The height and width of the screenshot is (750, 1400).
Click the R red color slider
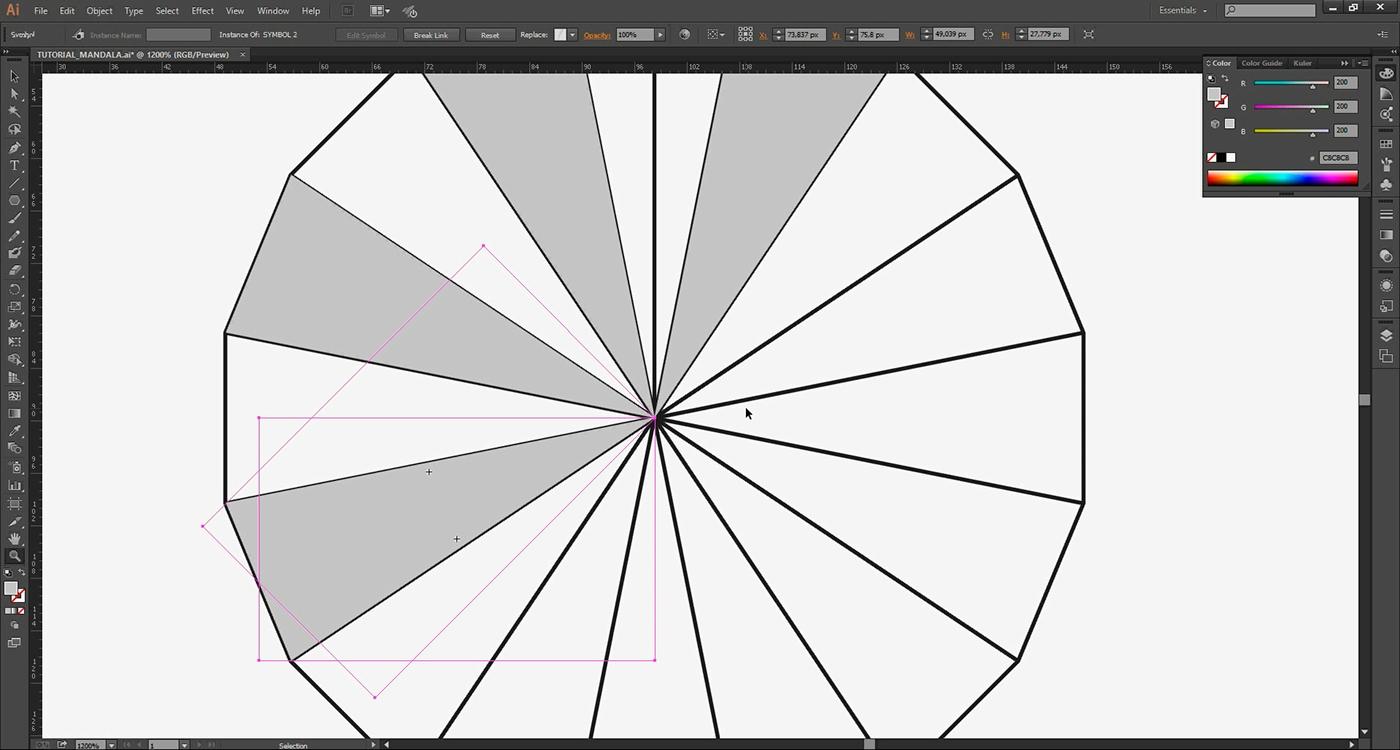1290,83
